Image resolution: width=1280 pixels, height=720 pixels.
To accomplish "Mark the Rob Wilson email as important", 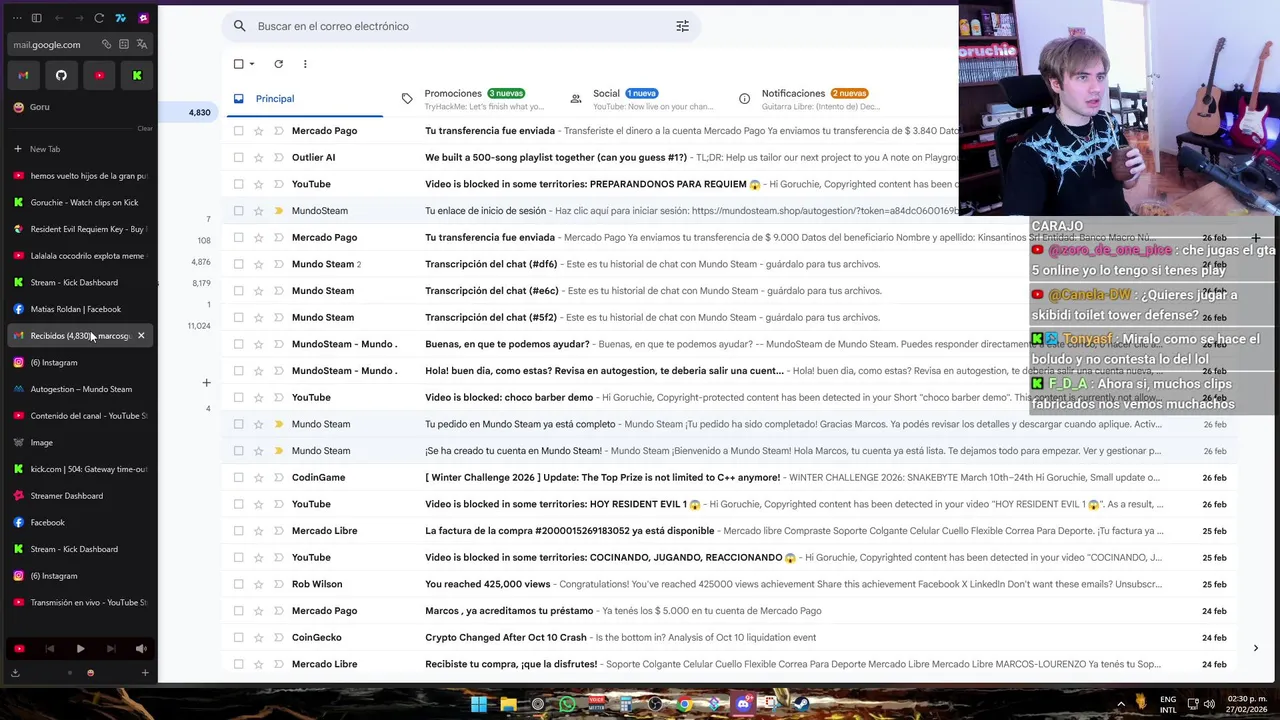I will point(279,584).
